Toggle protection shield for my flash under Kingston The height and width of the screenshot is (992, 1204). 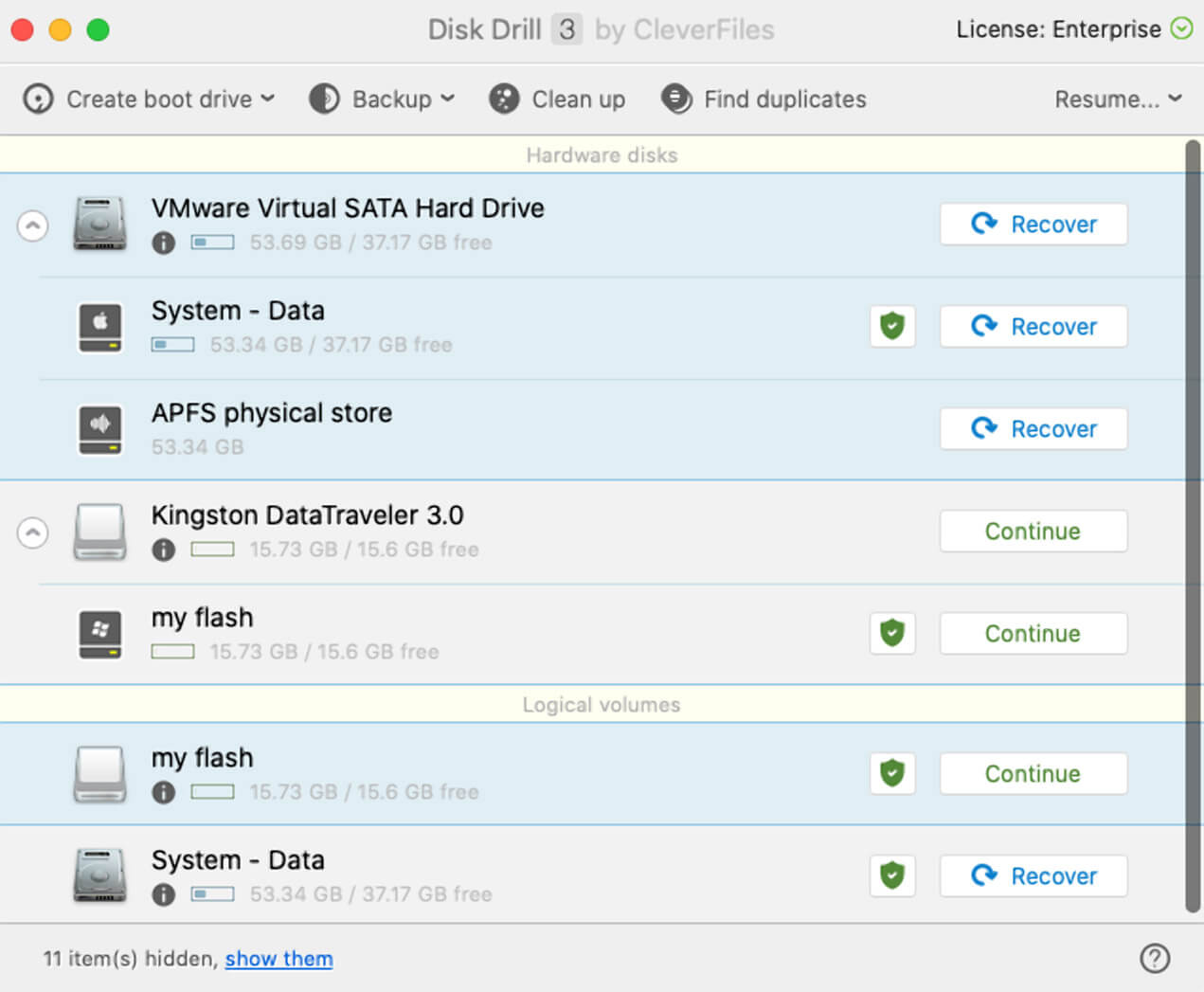click(x=892, y=634)
